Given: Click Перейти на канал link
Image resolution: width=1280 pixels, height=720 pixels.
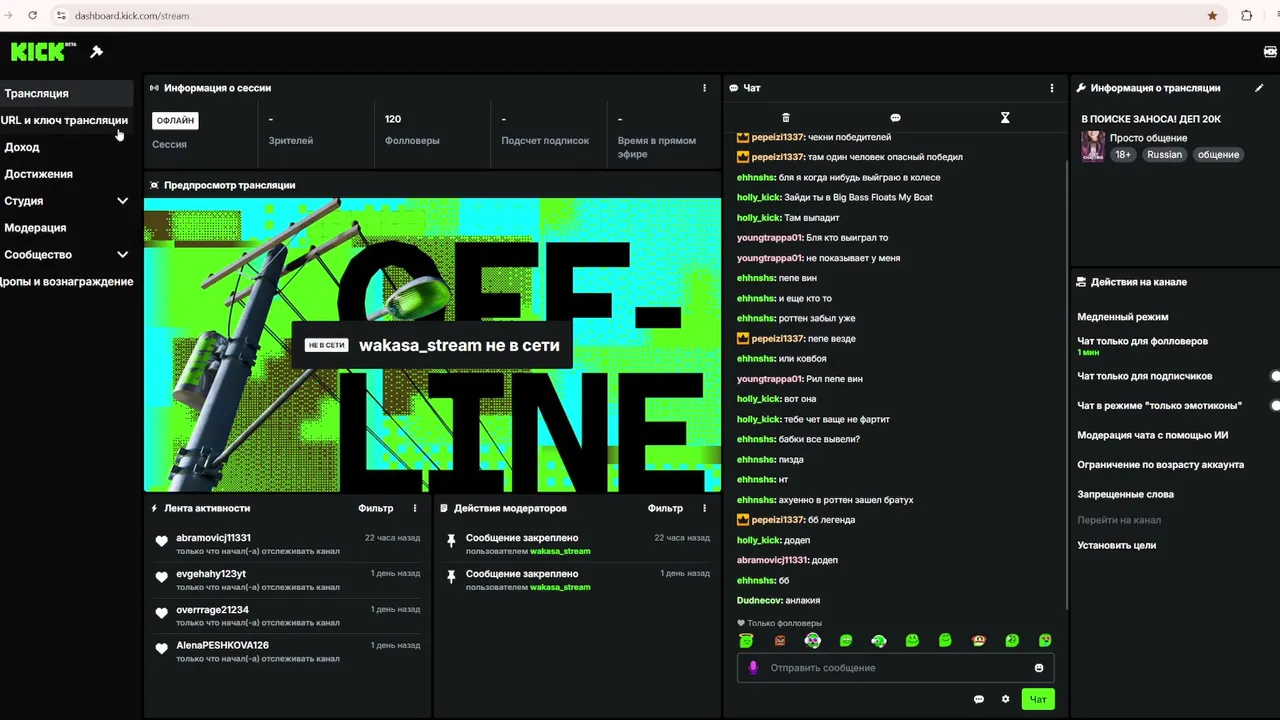Looking at the screenshot, I should coord(1119,520).
